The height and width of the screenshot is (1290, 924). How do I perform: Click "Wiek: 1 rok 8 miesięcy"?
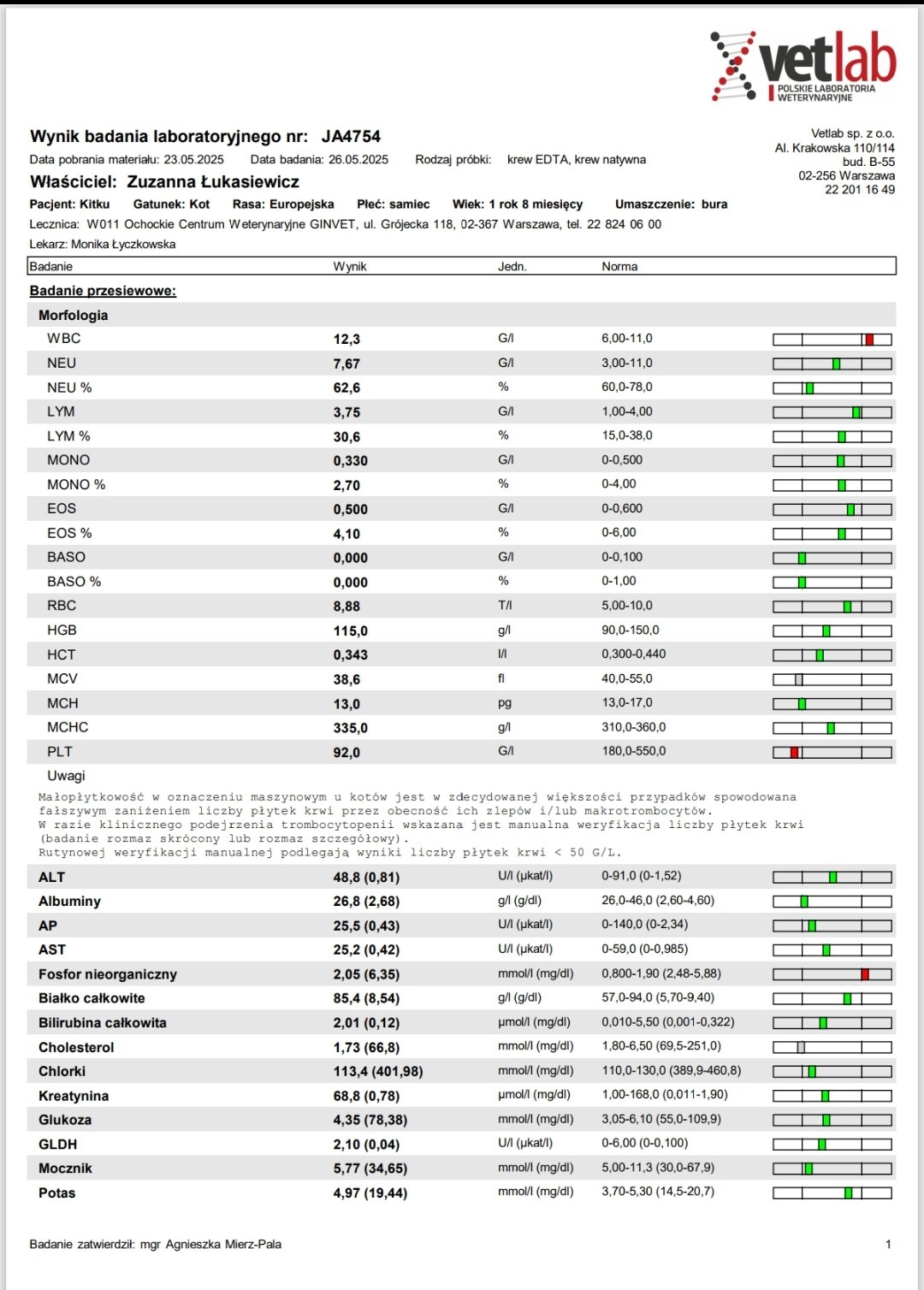click(518, 204)
